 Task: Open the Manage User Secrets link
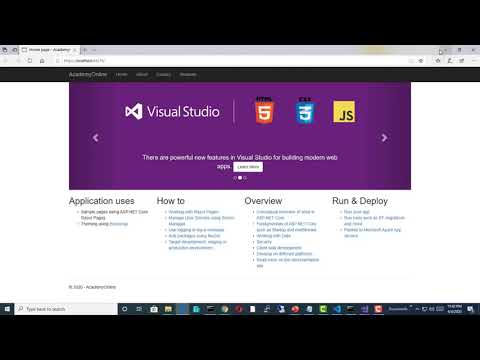(201, 221)
